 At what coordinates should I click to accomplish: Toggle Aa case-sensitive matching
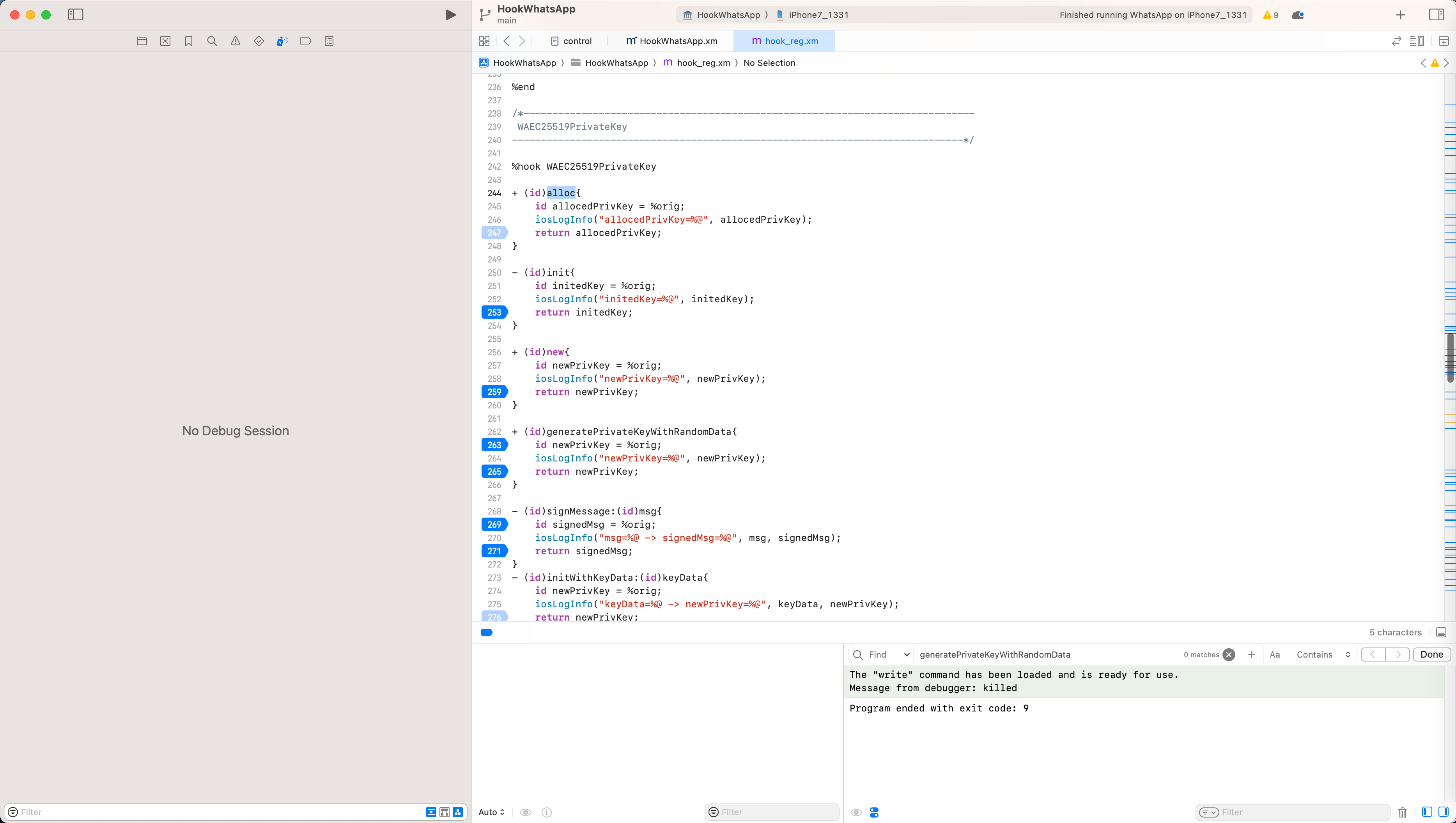(x=1275, y=654)
